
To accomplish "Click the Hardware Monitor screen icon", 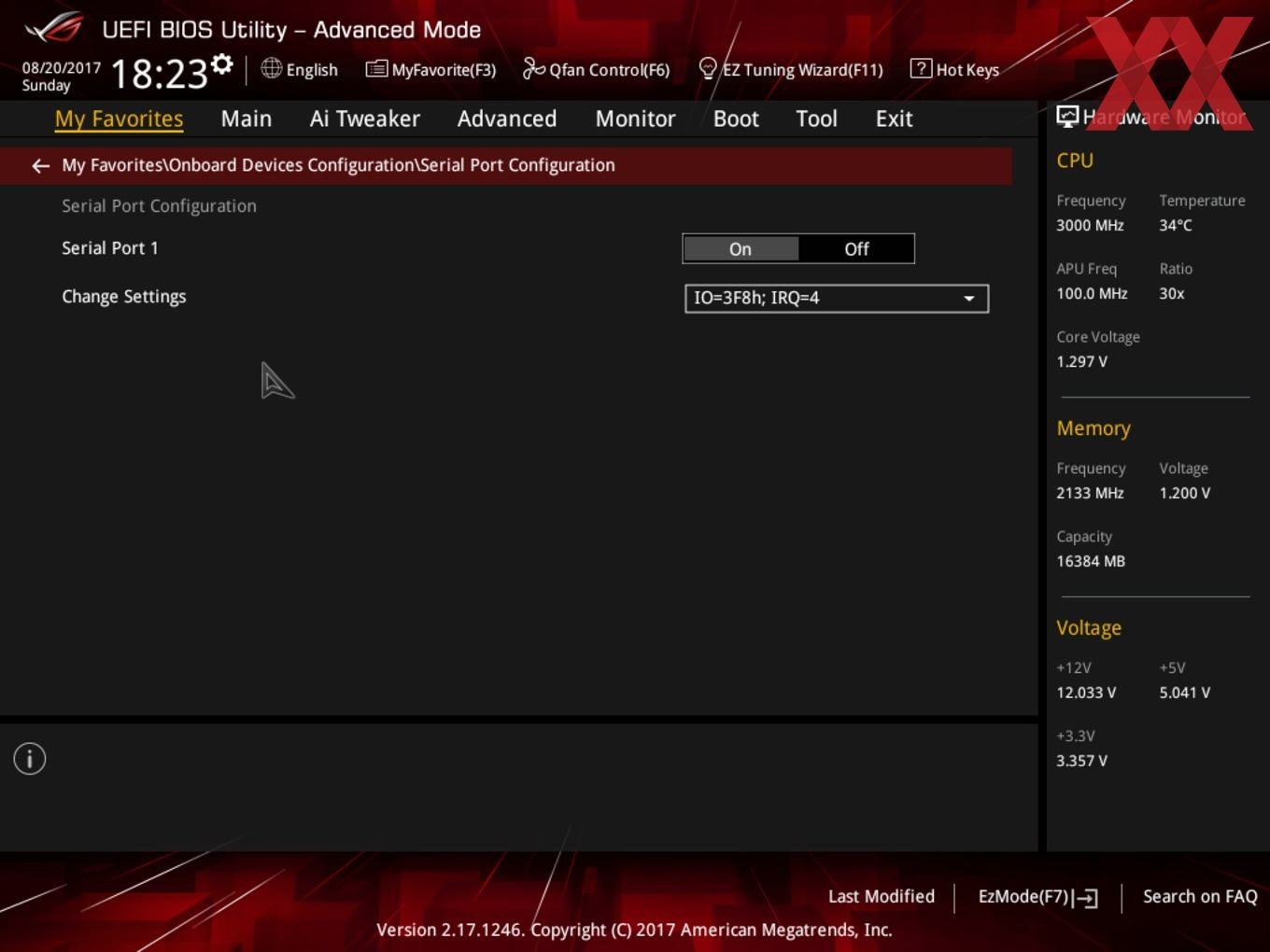I will click(x=1067, y=117).
